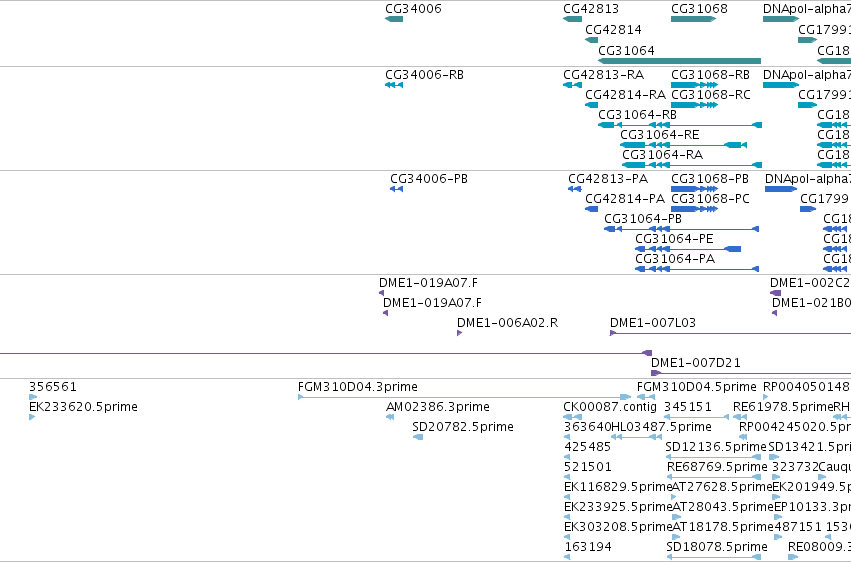Select transcript CG31068-RB label
The height and width of the screenshot is (562, 851).
tap(710, 75)
